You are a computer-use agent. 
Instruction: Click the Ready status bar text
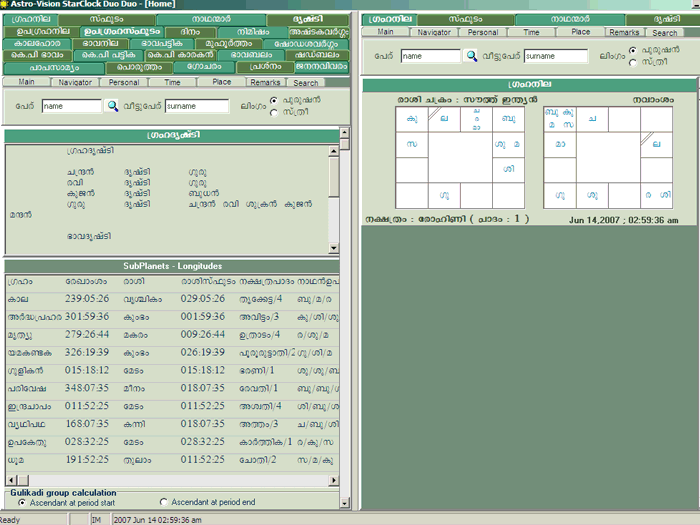pos(10,520)
